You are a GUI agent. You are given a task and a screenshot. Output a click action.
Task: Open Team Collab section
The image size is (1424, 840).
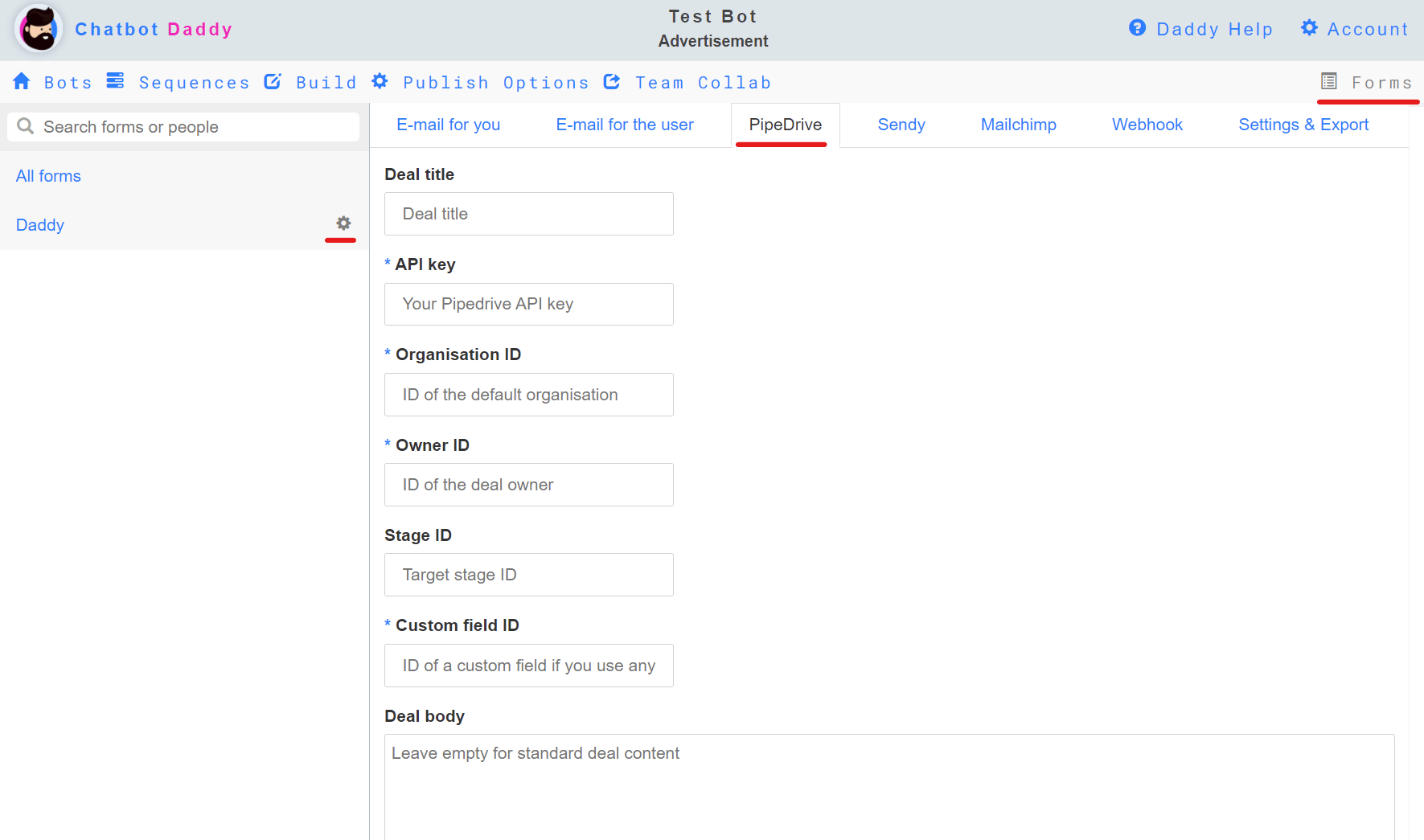[x=704, y=83]
